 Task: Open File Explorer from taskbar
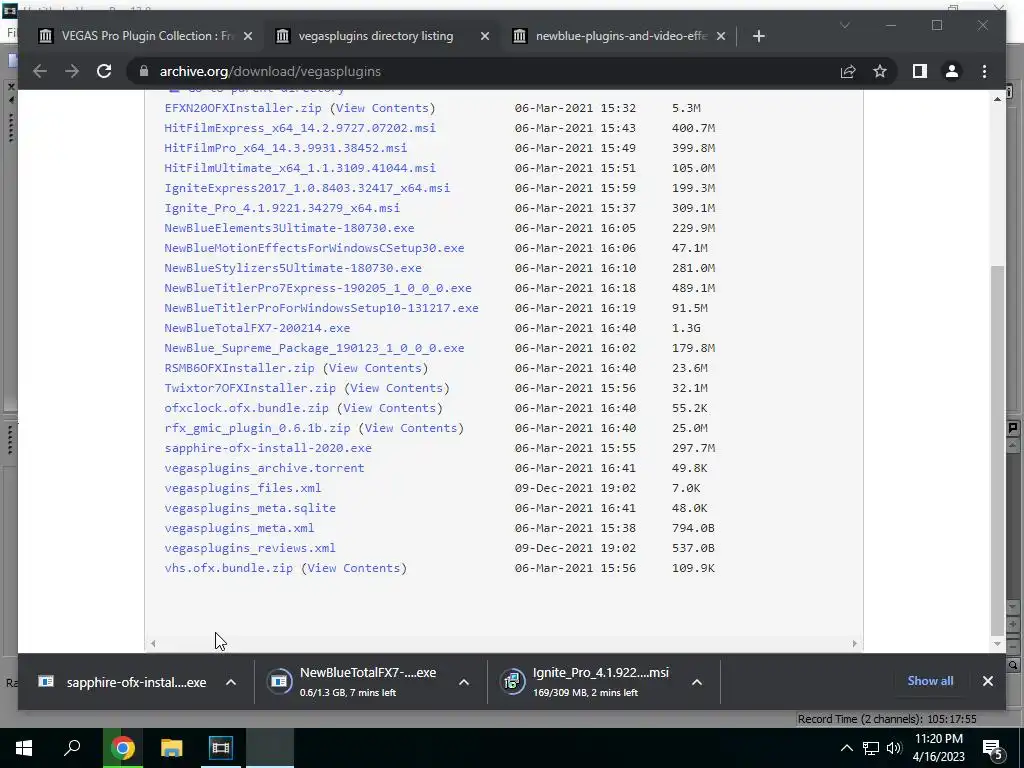click(171, 748)
